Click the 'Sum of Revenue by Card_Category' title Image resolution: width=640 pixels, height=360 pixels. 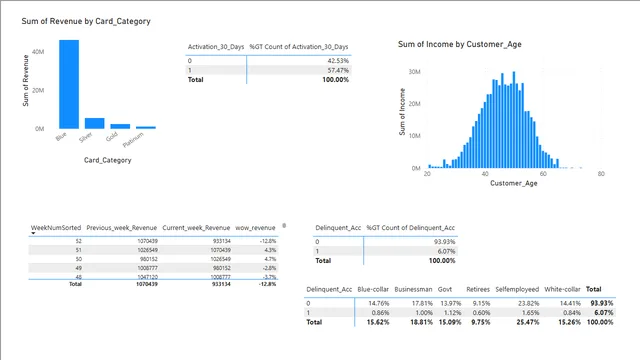pyautogui.click(x=86, y=21)
